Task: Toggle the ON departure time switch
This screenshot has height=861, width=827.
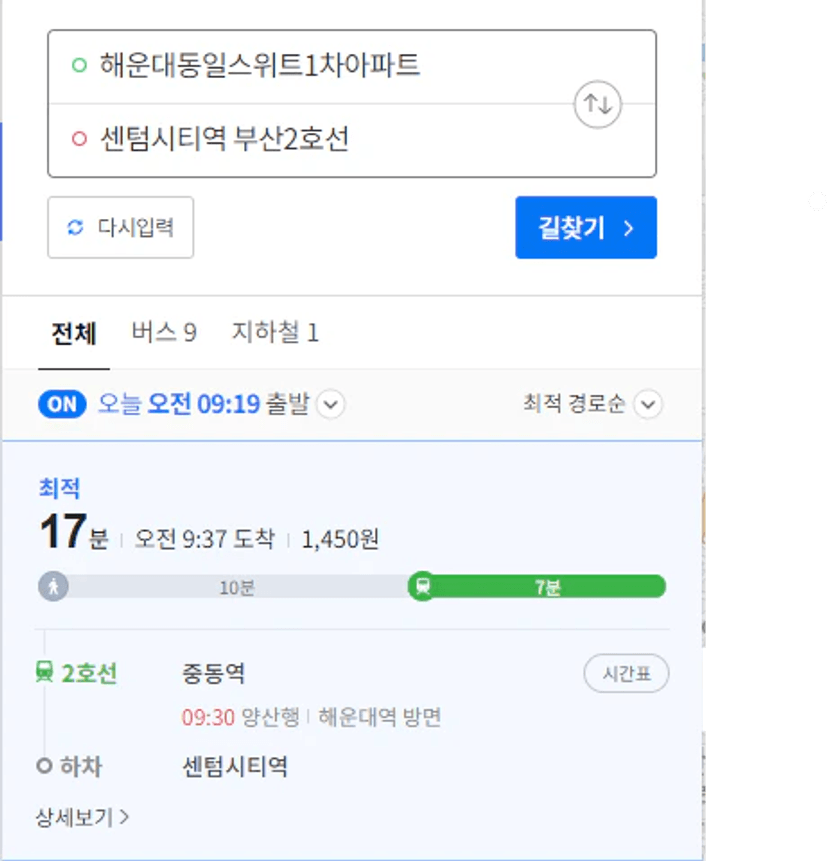Action: tap(62, 404)
